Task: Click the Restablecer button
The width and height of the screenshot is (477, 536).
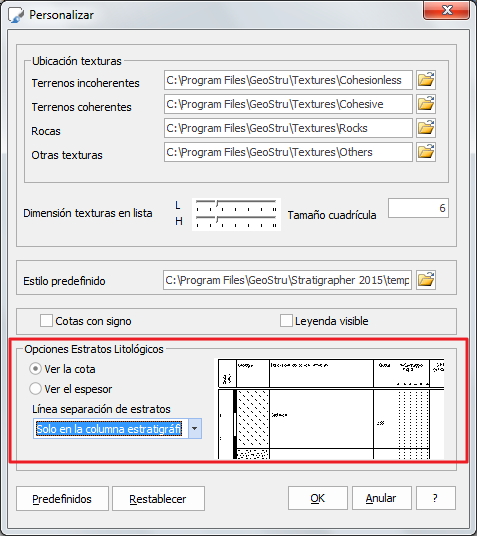Action: [x=158, y=499]
